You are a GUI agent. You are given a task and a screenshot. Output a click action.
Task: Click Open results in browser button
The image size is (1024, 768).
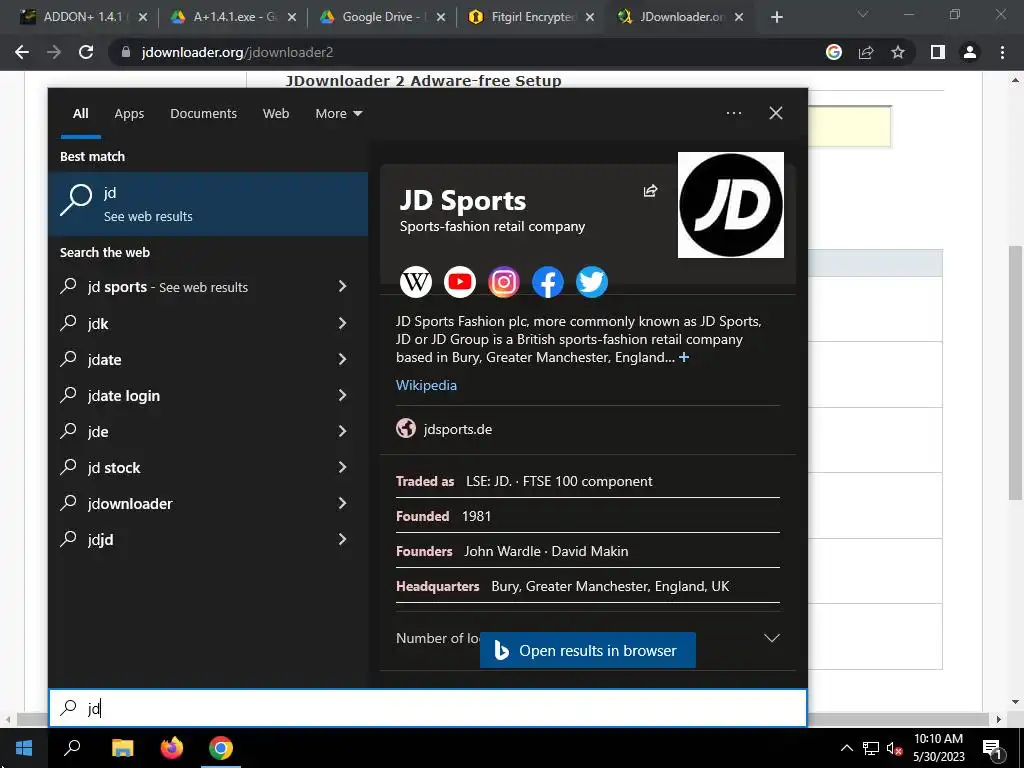587,650
